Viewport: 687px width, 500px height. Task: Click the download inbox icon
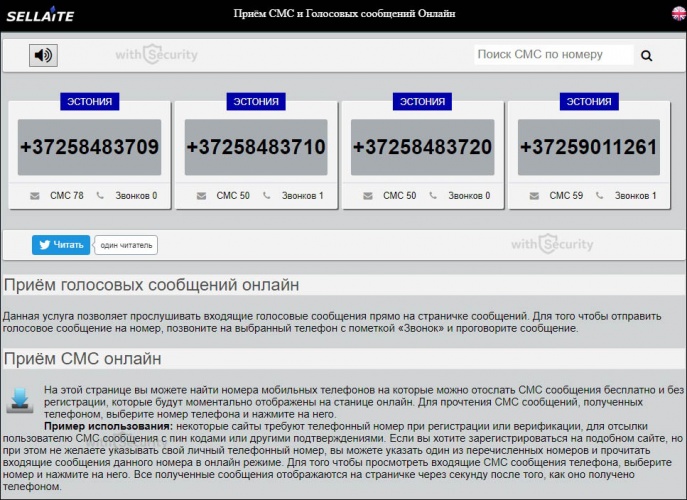coord(20,401)
